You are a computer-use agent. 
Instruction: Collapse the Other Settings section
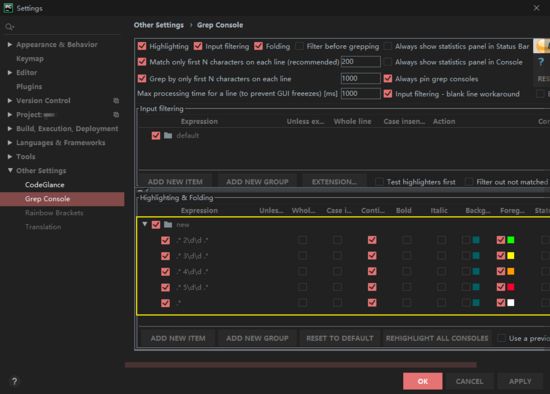(10, 171)
